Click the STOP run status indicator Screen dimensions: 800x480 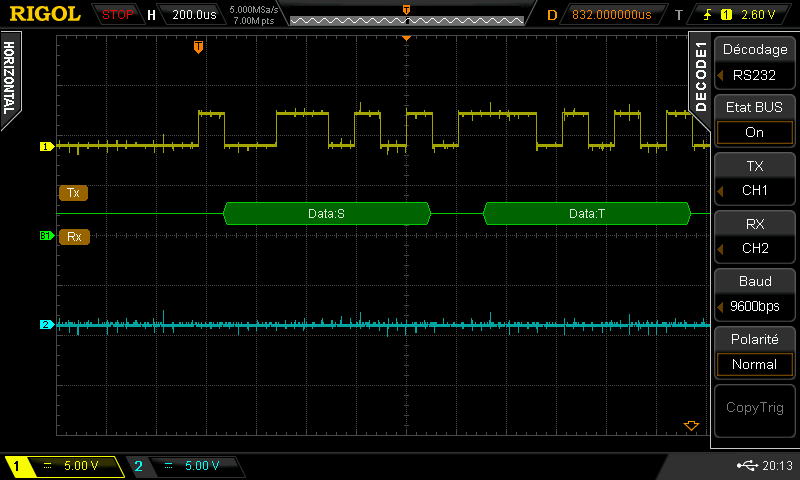[117, 15]
